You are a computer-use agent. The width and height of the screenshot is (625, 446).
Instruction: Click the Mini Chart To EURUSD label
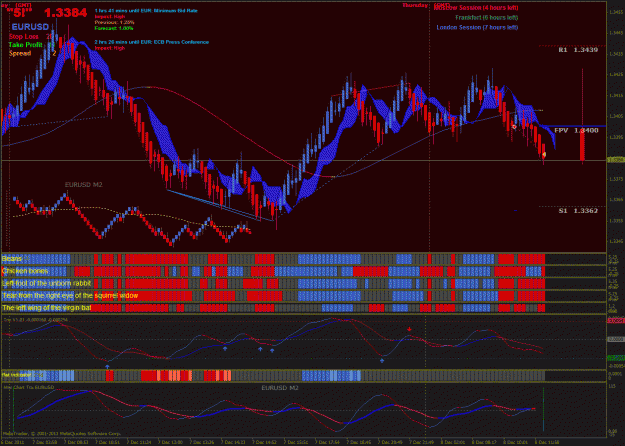coord(29,387)
